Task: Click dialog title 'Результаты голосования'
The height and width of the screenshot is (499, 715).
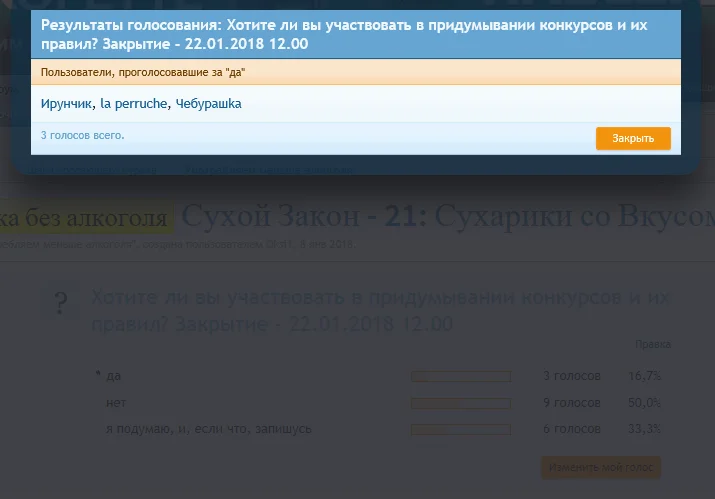Action: click(x=131, y=25)
